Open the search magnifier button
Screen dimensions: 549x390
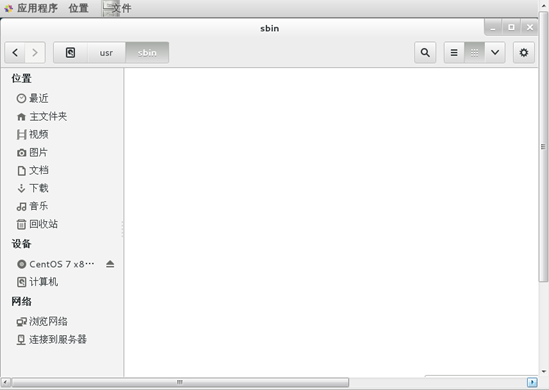(425, 53)
